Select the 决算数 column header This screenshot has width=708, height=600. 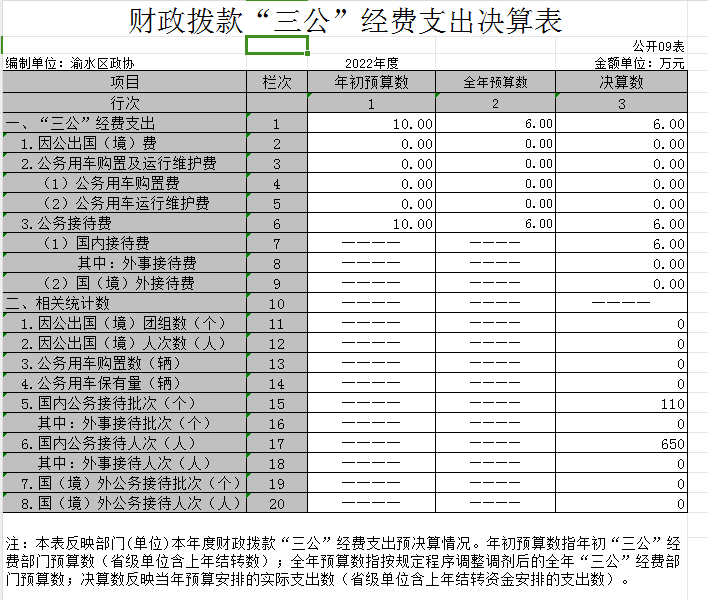pos(622,82)
